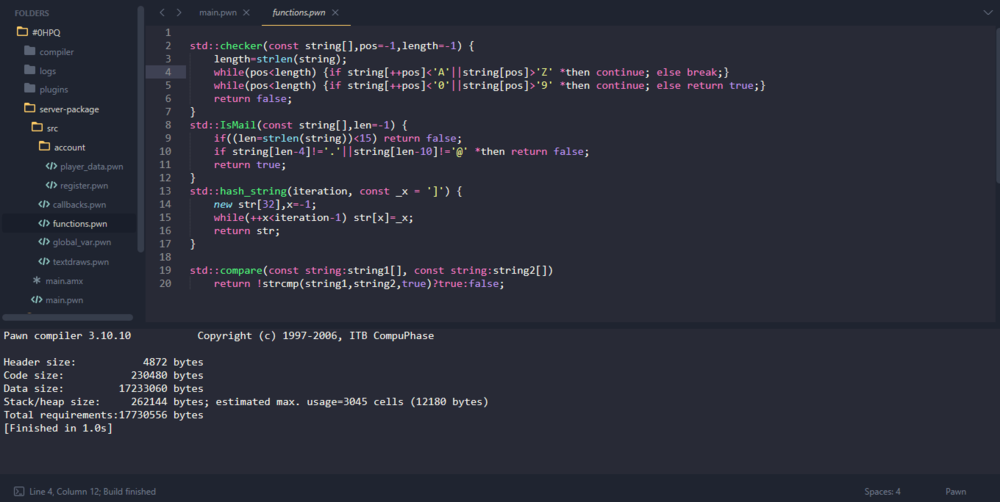Click the Copyright ITB CompuPhase text

coord(315,336)
